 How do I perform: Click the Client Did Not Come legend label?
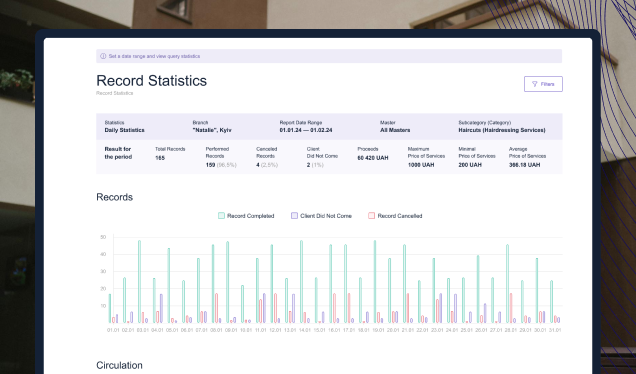point(326,216)
